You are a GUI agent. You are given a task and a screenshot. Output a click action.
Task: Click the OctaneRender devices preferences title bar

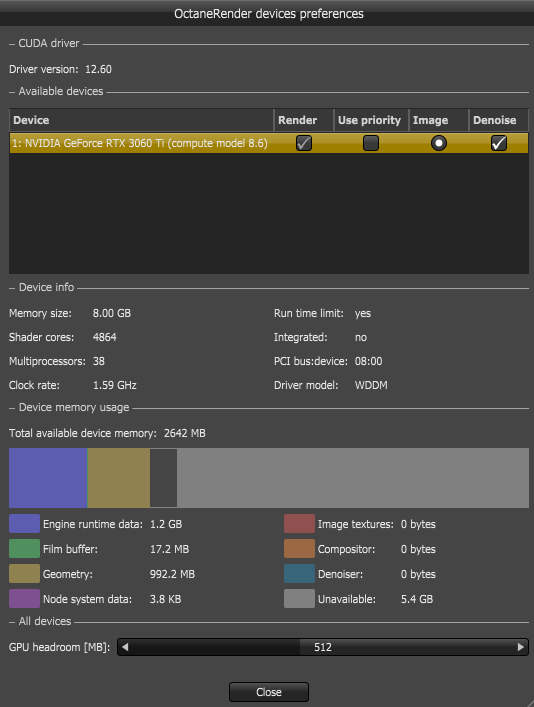pyautogui.click(x=269, y=14)
